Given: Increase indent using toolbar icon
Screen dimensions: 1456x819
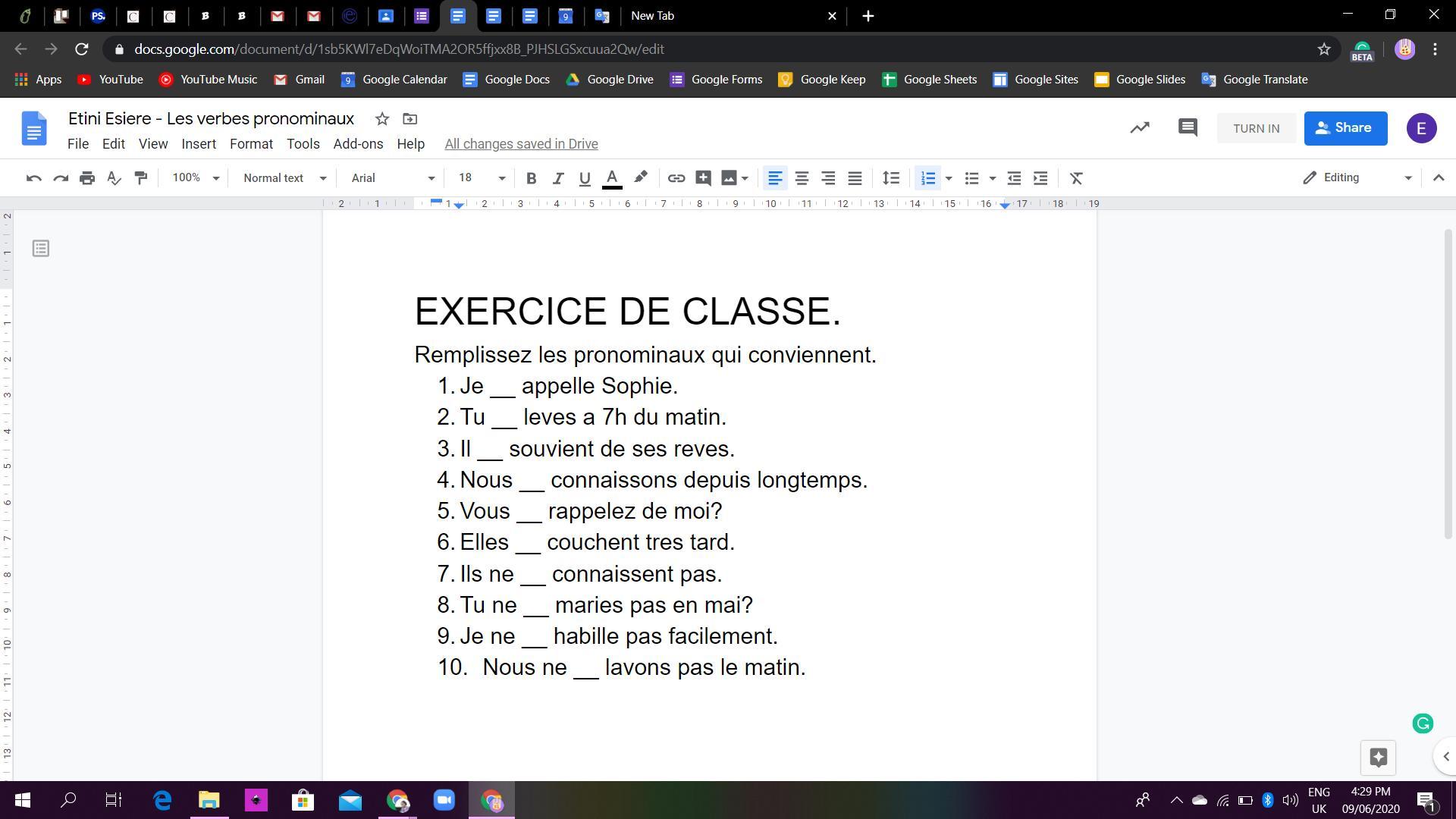Looking at the screenshot, I should pos(1040,178).
